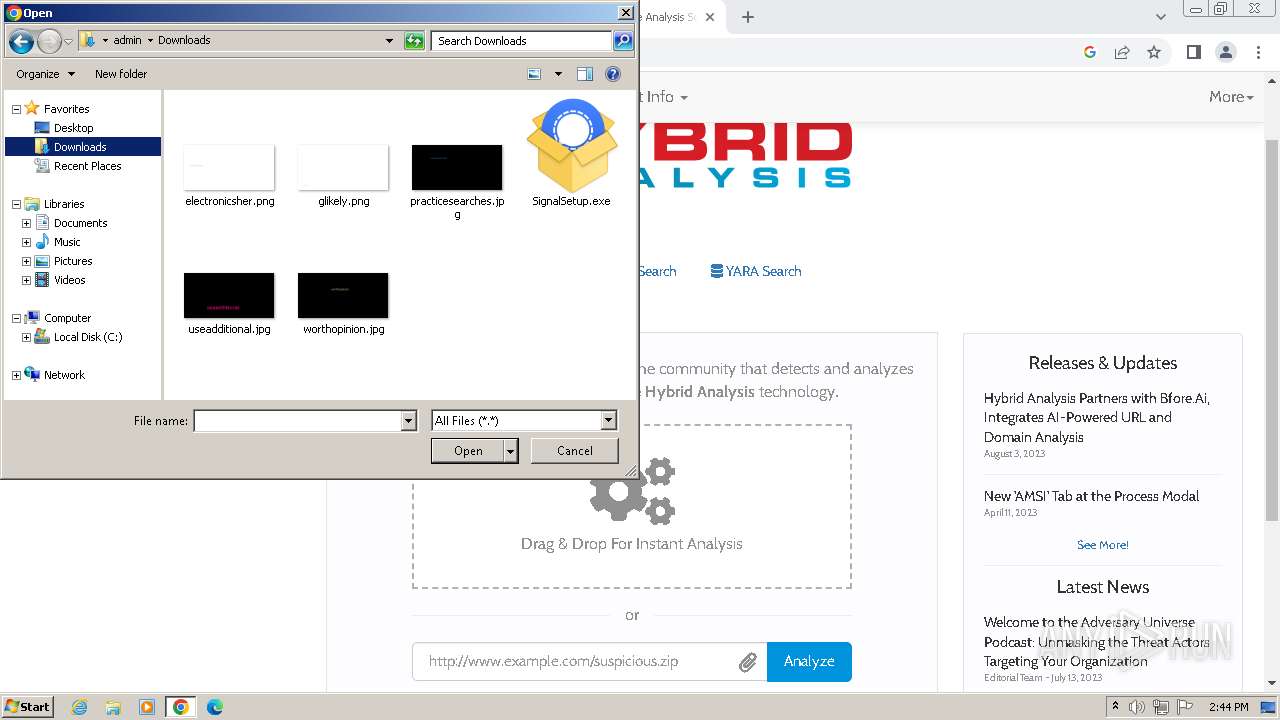Click the Back arrow in Open dialog
This screenshot has width=1280, height=720.
pyautogui.click(x=21, y=41)
